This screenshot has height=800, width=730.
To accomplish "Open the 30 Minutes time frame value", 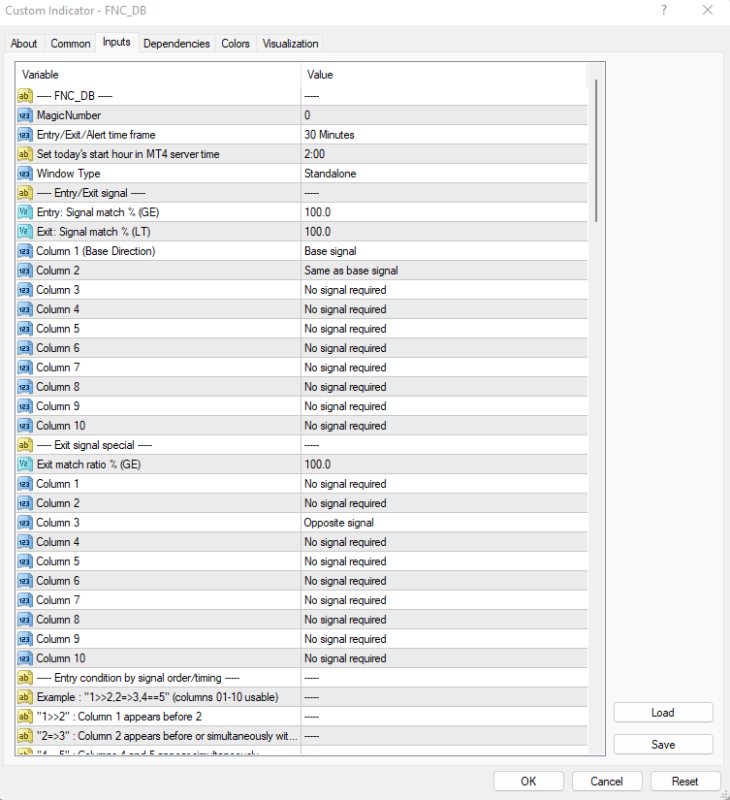I will coord(444,135).
